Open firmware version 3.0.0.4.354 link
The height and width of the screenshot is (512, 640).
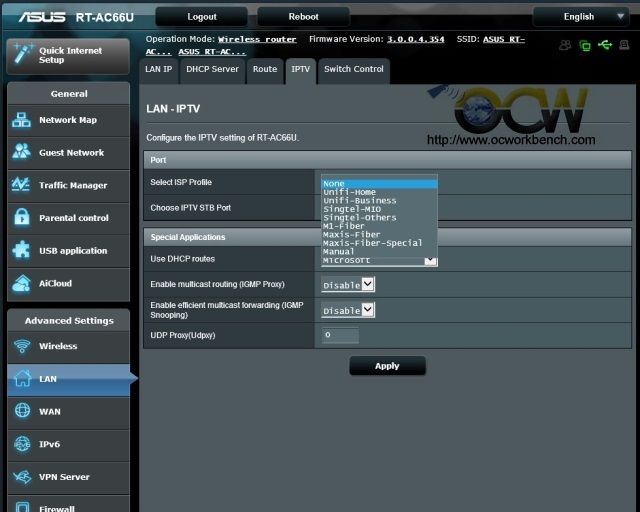(x=416, y=39)
